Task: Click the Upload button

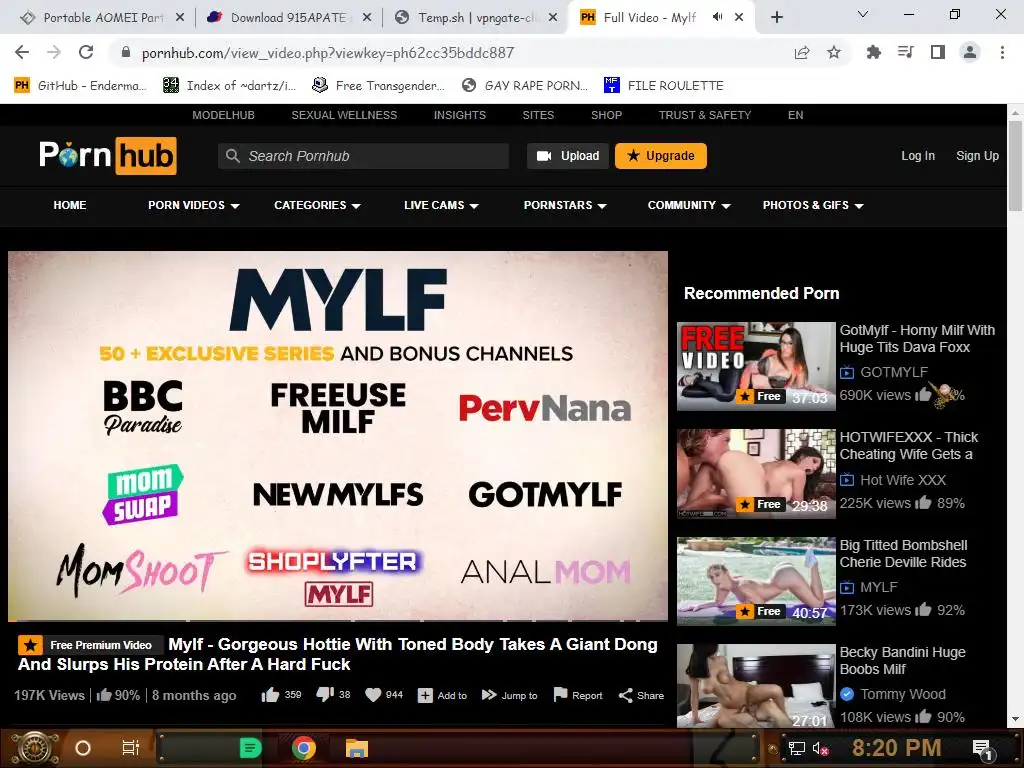Action: (568, 156)
